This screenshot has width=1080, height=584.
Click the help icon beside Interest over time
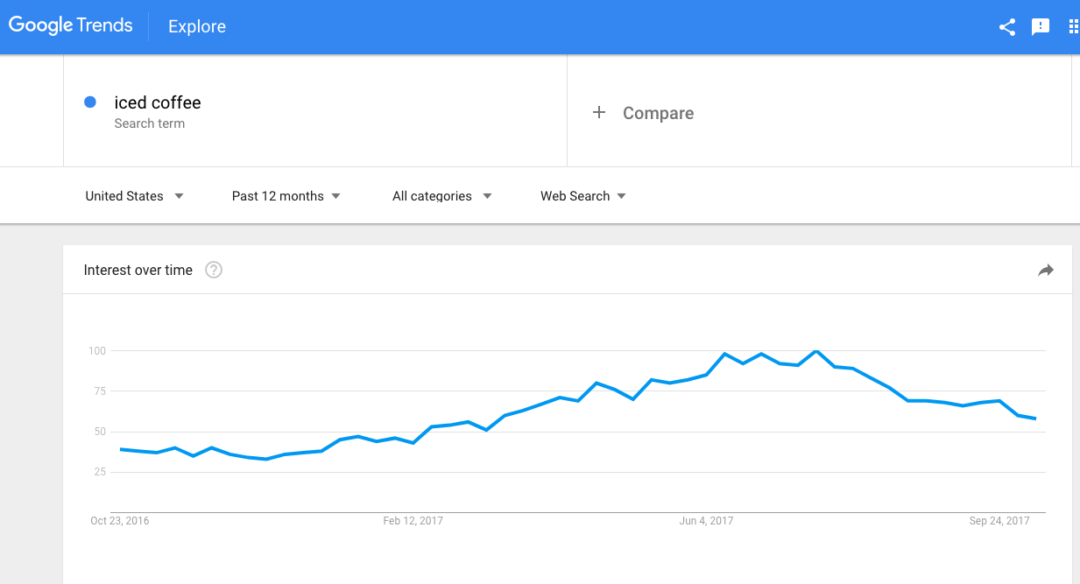tap(214, 270)
